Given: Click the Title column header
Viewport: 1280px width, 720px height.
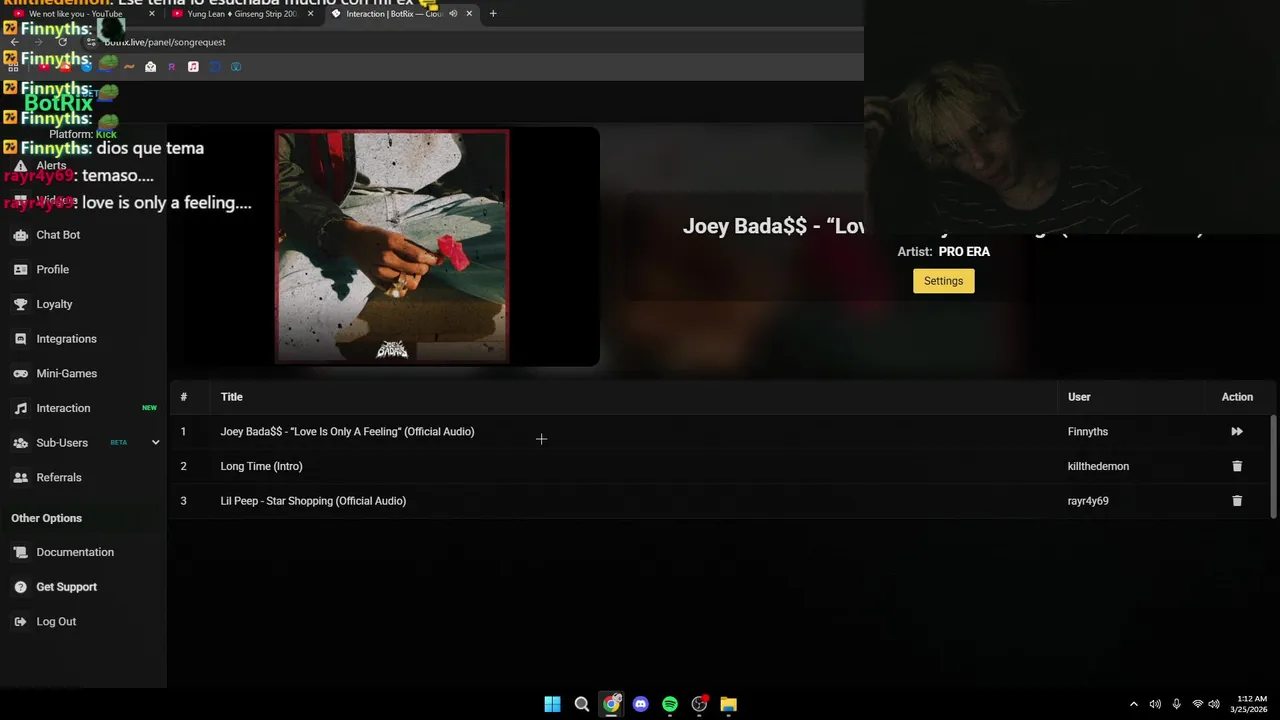Looking at the screenshot, I should (231, 397).
